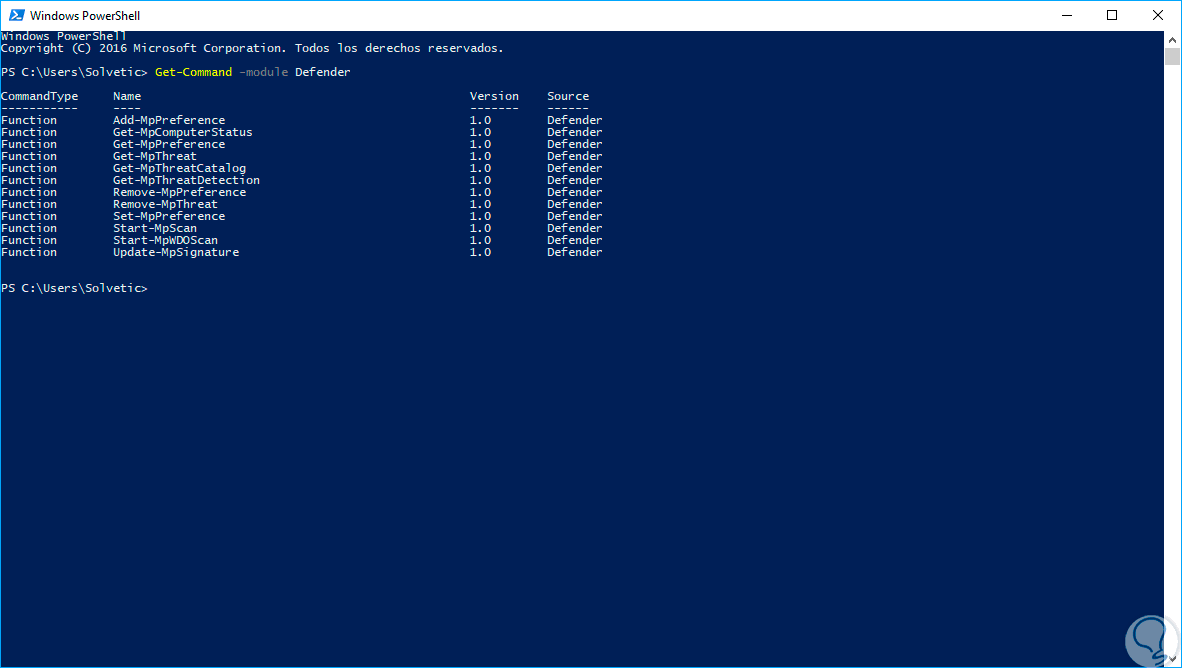Click Defender source in Set-MpPreference row
Image resolution: width=1182 pixels, height=668 pixels.
point(574,216)
